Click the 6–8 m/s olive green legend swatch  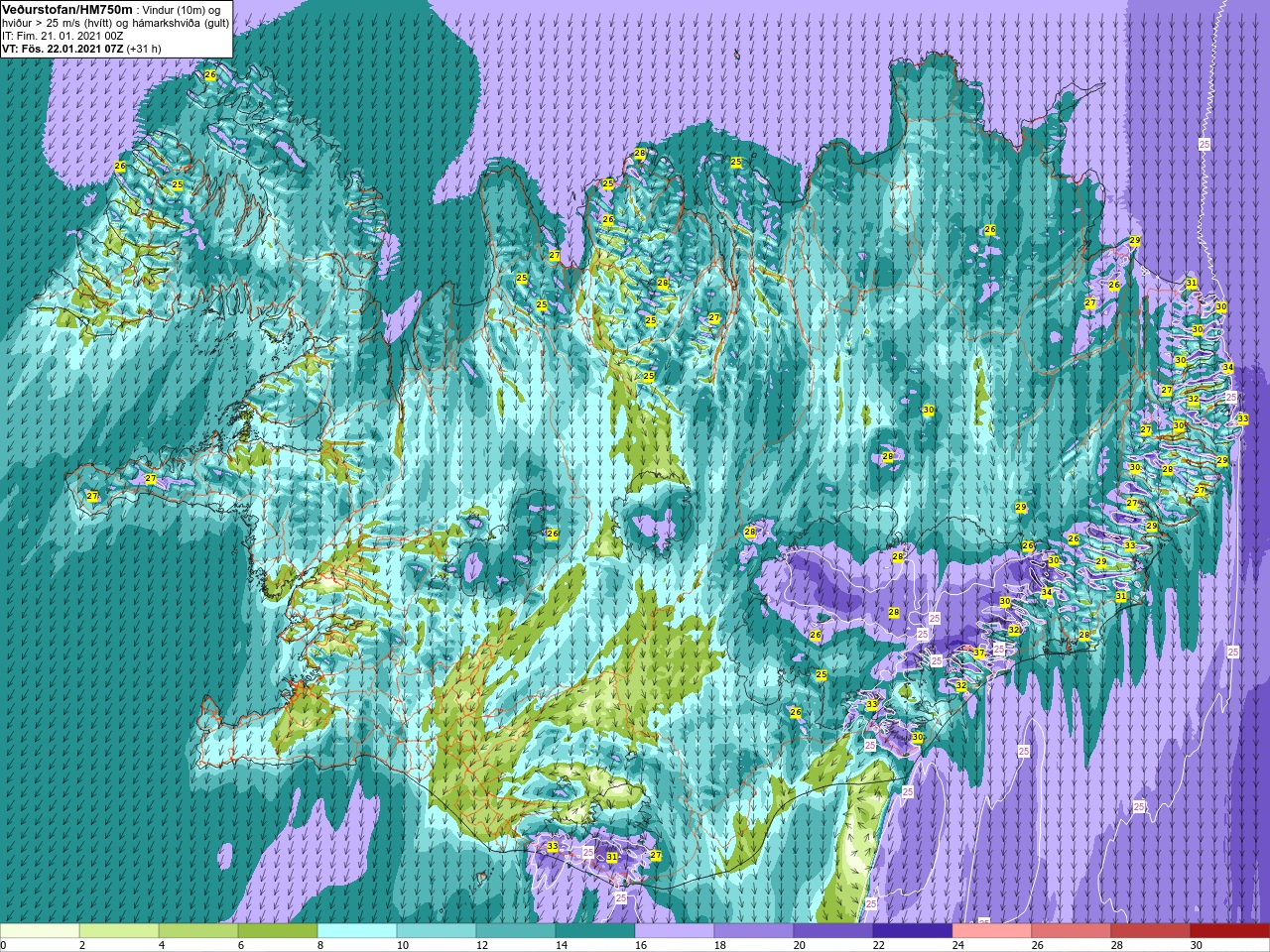278,931
